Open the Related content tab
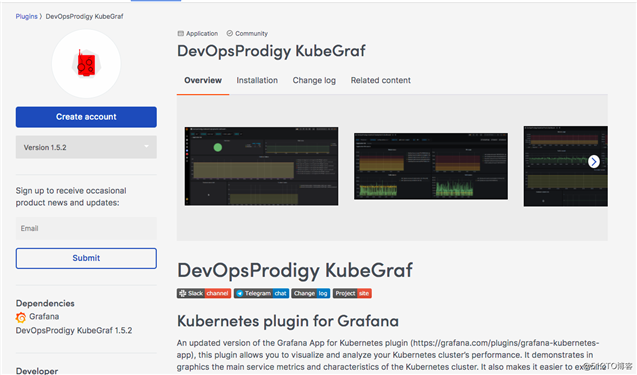Viewport: 637px width, 375px height. click(x=381, y=80)
